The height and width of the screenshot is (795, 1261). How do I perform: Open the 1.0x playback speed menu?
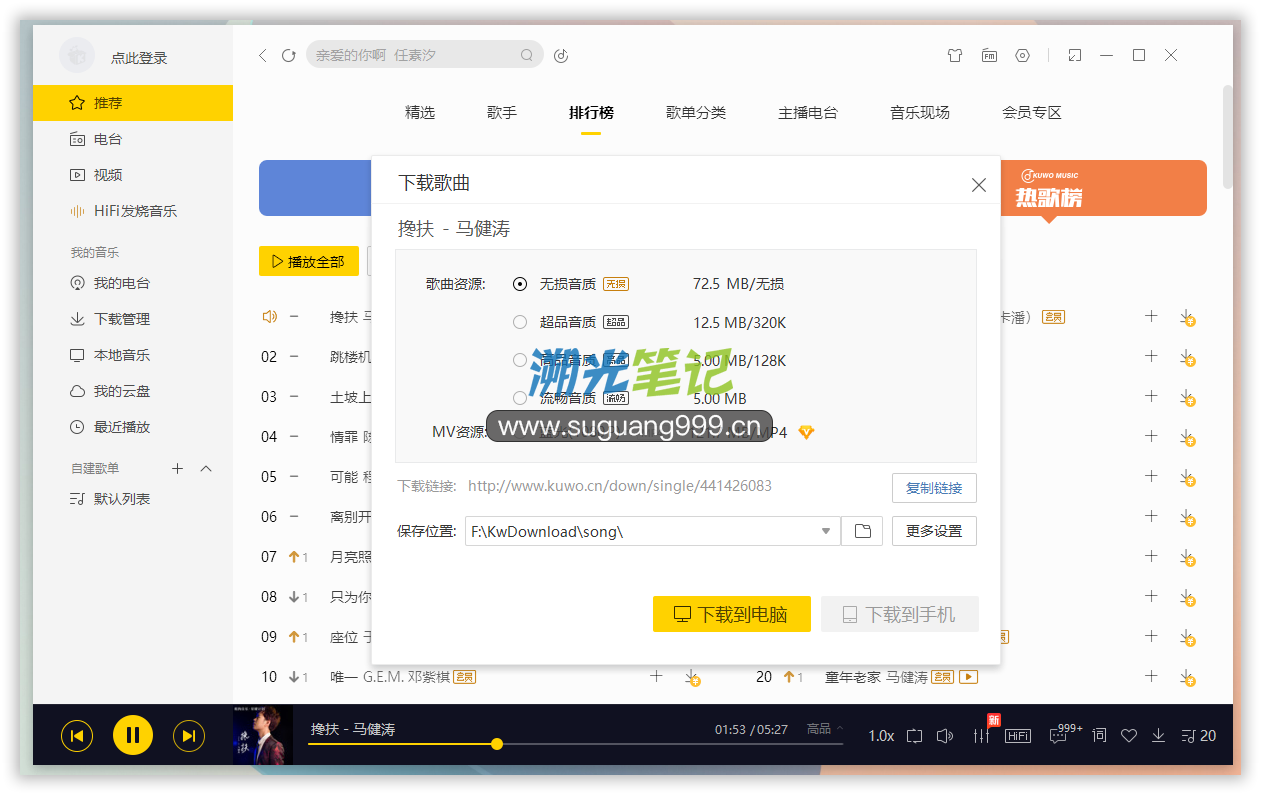click(881, 736)
